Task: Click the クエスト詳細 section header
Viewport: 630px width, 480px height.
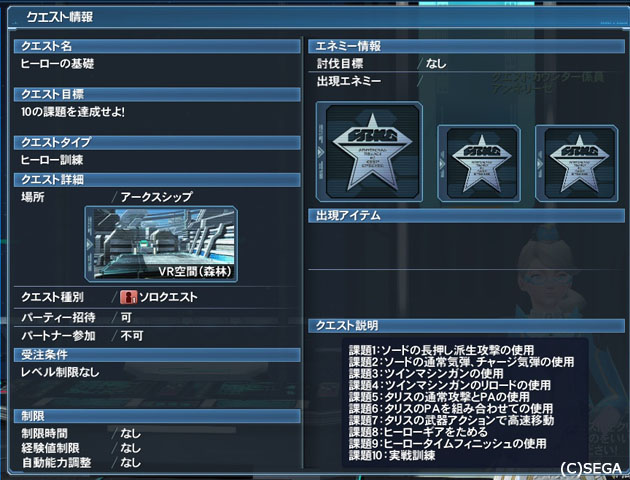Action: click(157, 180)
